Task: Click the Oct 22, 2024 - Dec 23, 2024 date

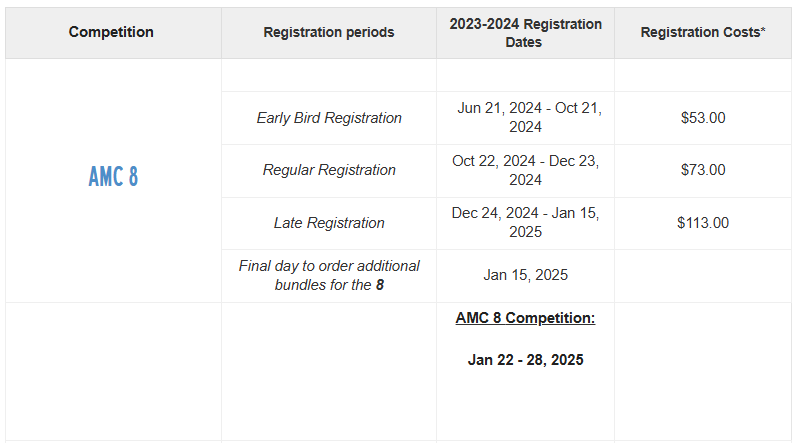Action: (525, 170)
